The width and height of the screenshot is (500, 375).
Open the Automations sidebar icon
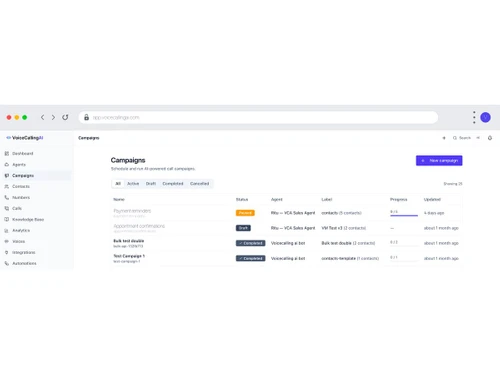7,263
